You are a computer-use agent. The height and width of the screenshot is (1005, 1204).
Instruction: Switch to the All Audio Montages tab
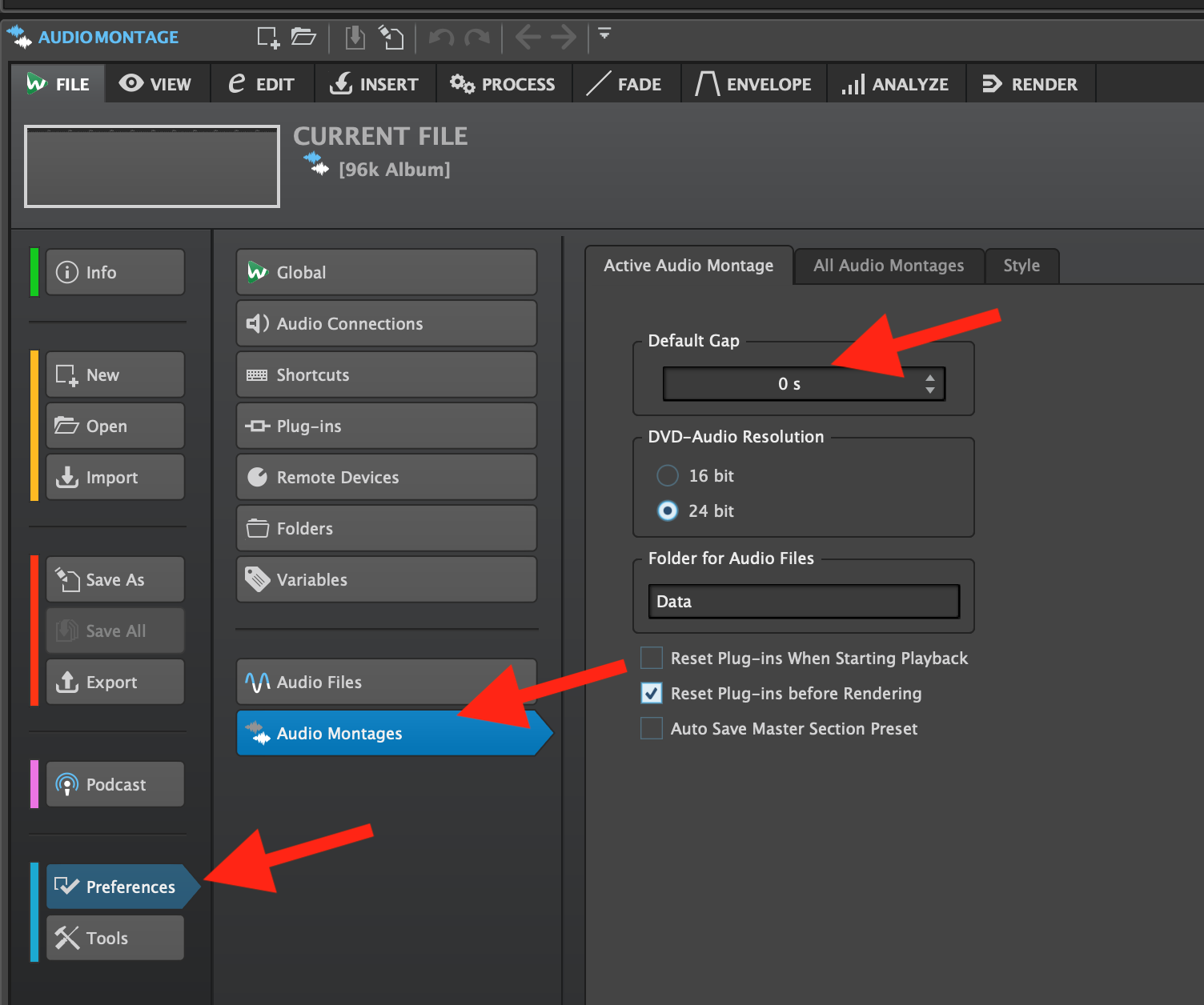(x=889, y=266)
